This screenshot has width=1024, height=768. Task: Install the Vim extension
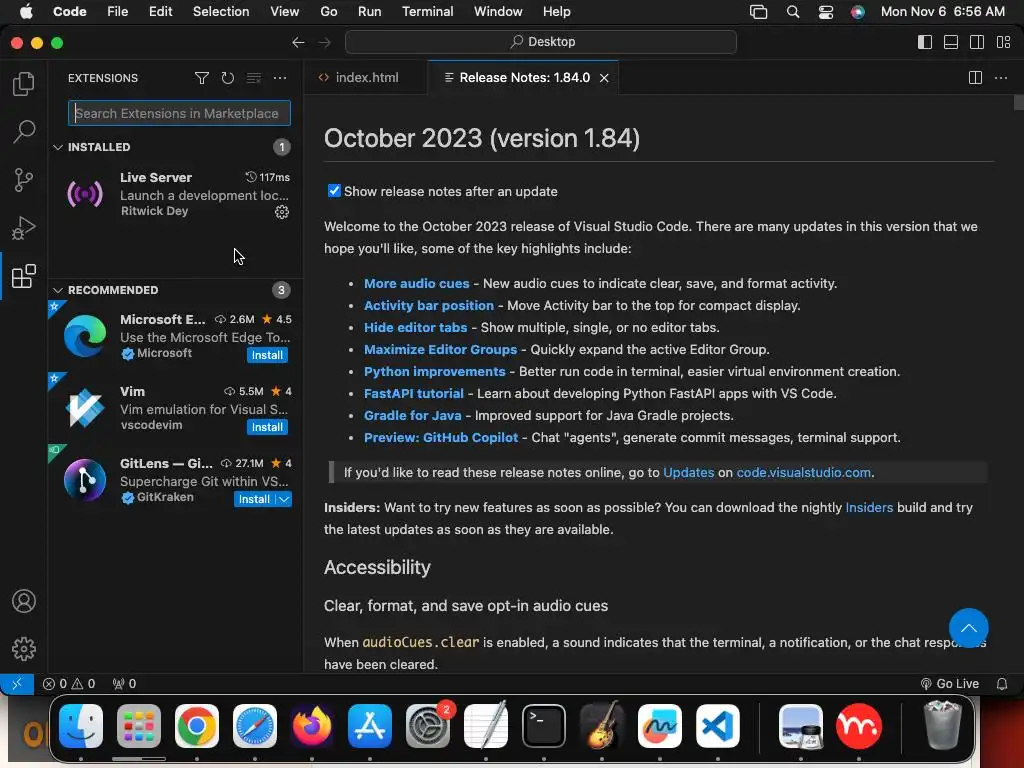click(x=267, y=427)
